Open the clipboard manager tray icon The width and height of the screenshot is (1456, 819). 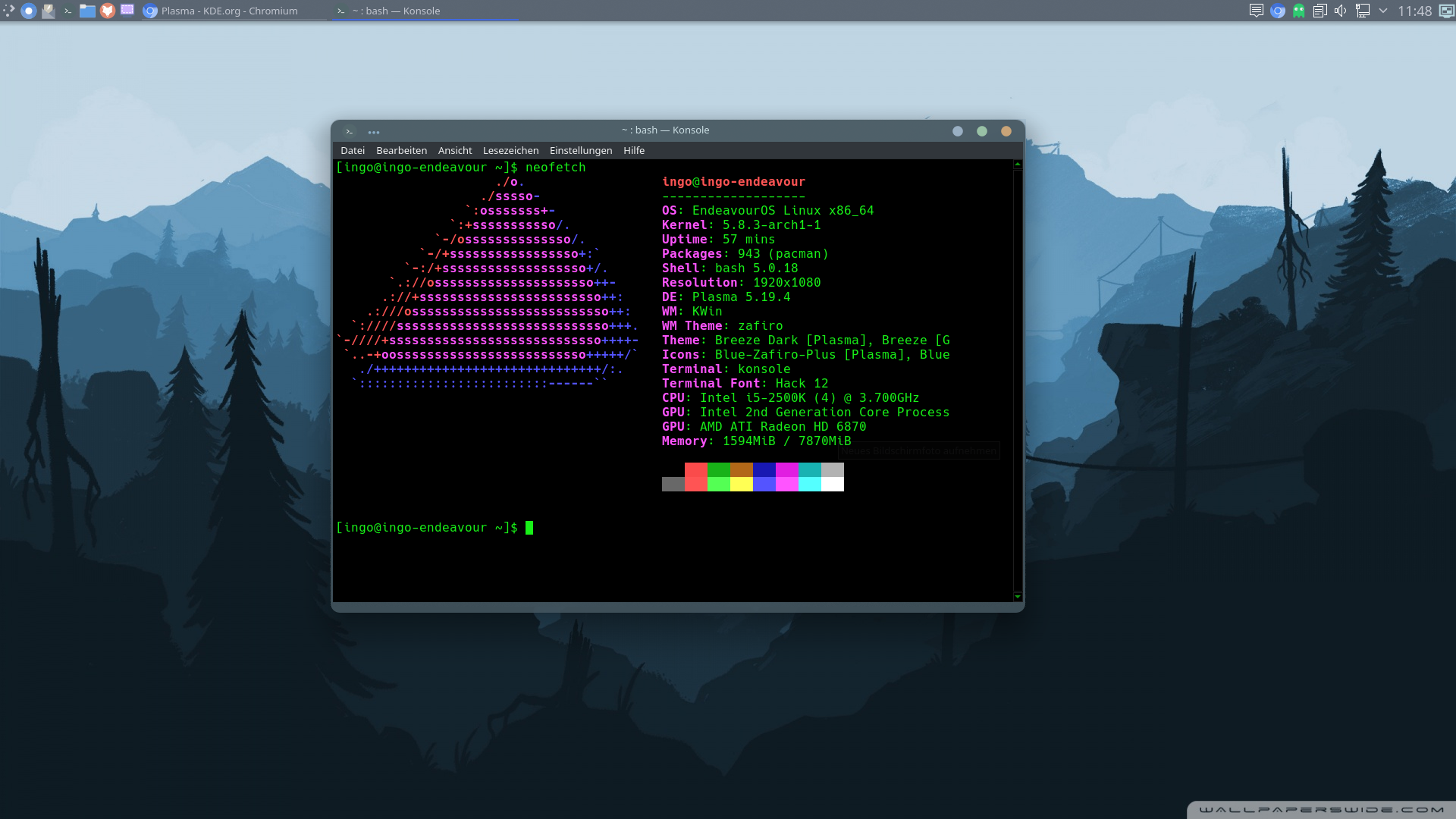(1320, 11)
